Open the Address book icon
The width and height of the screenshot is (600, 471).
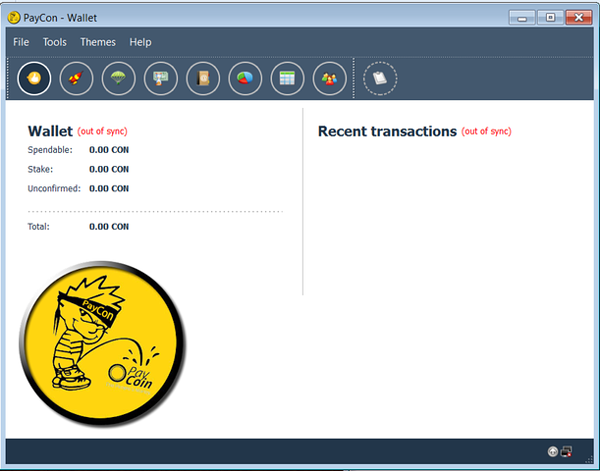click(203, 78)
